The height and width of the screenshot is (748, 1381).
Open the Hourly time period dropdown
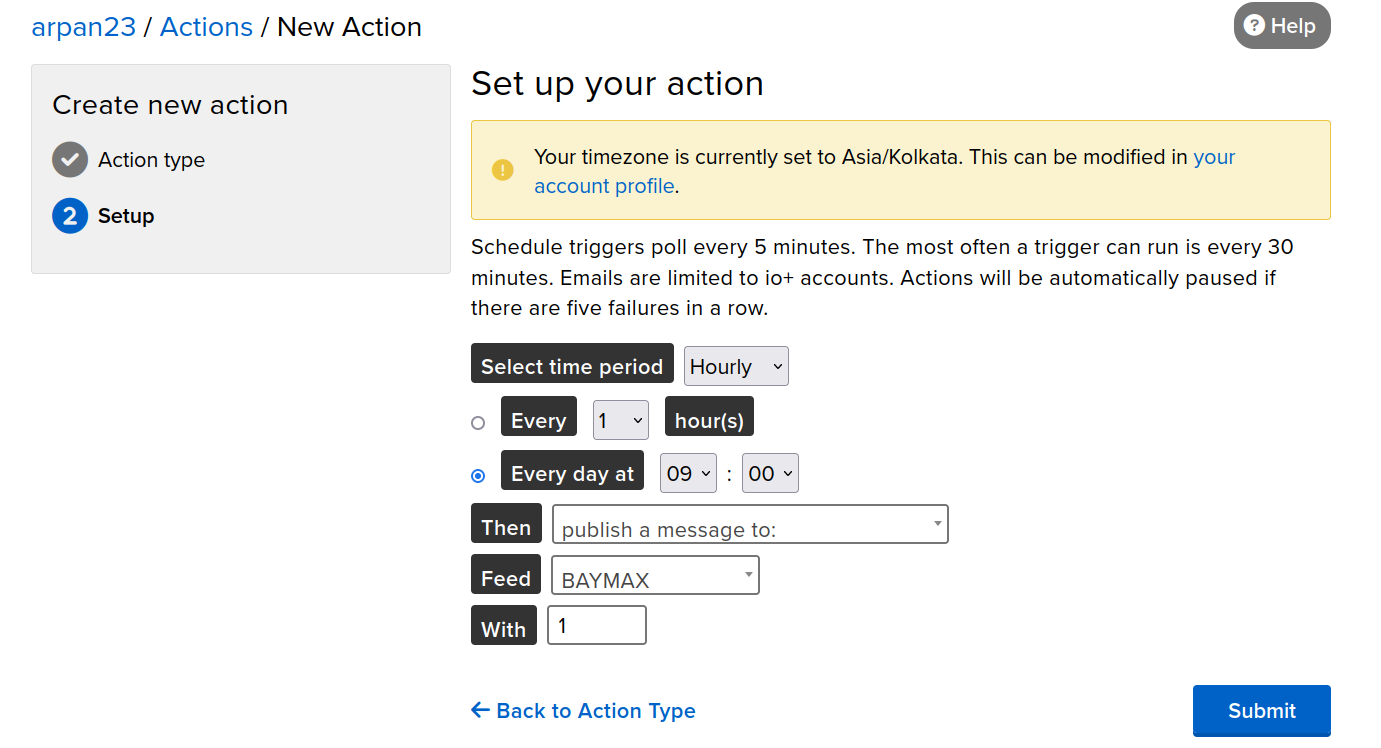click(736, 367)
